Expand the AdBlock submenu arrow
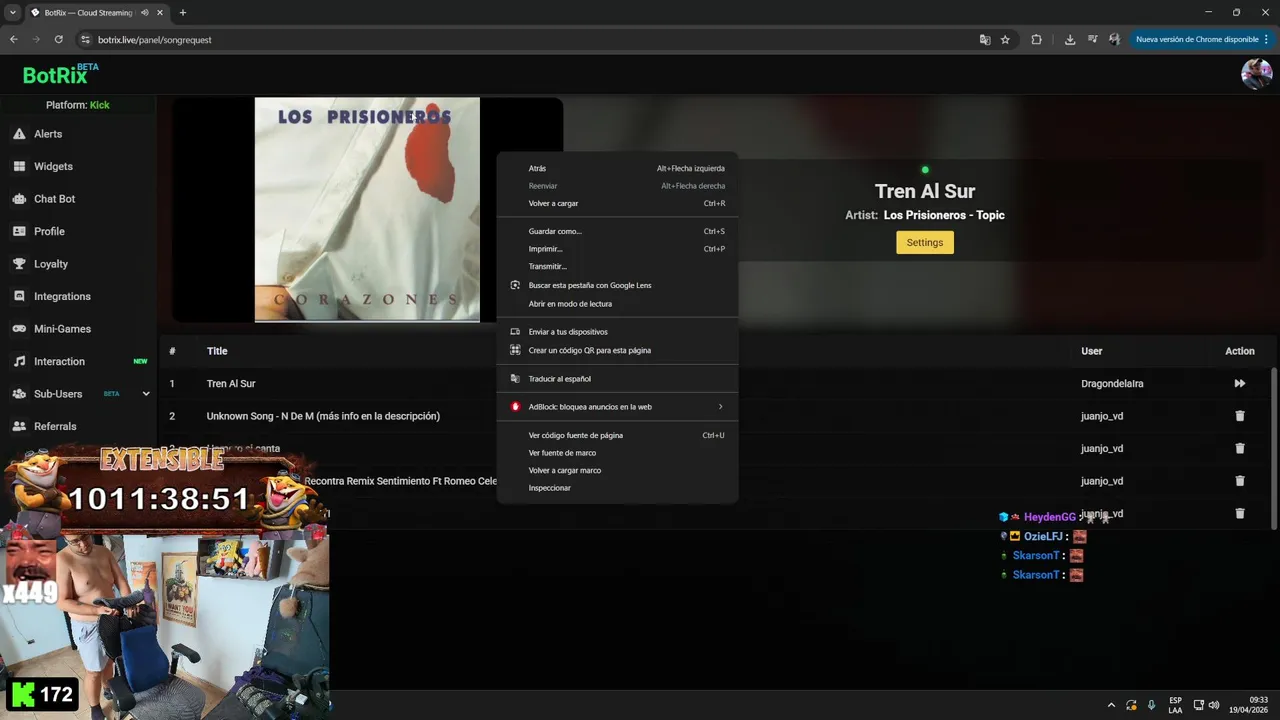Image resolution: width=1280 pixels, height=720 pixels. pos(720,407)
